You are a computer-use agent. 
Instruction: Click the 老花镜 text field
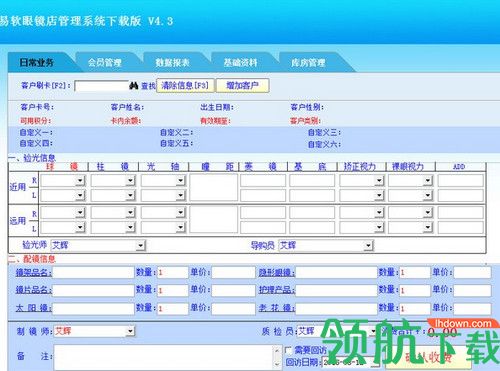pyautogui.click(x=336, y=308)
